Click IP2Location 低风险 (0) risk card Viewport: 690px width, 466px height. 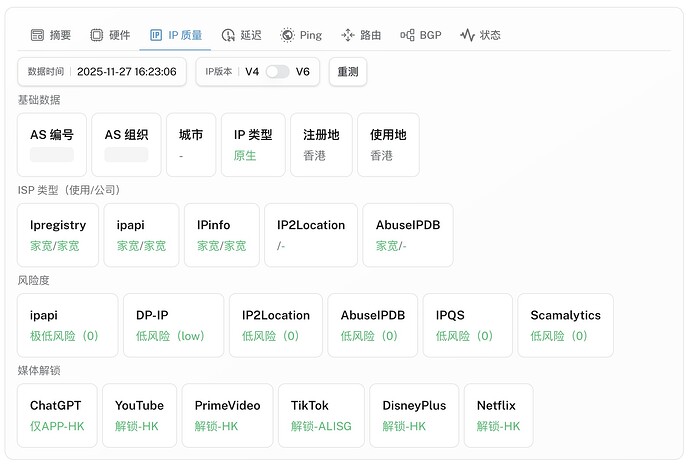276,325
